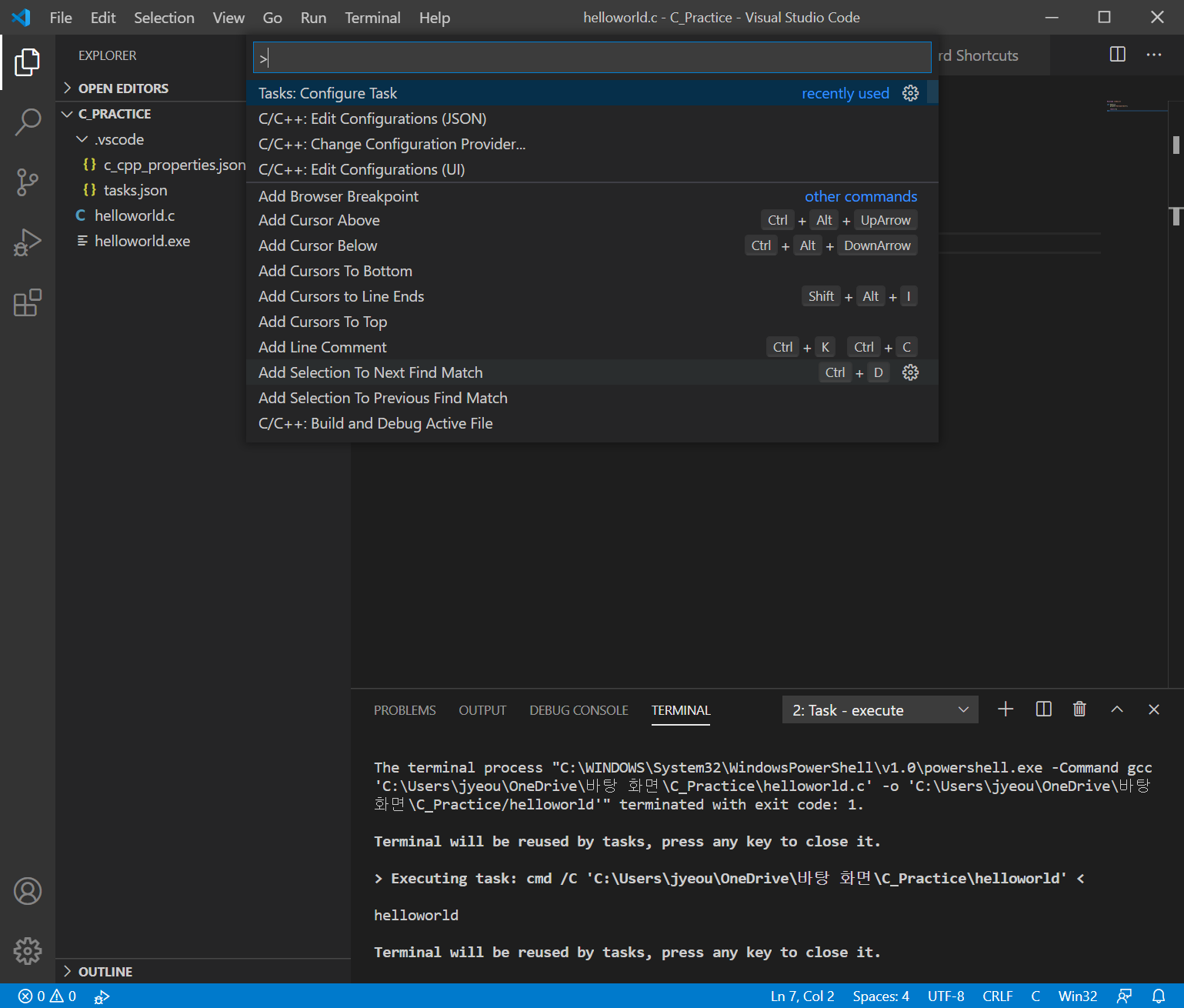Change line endings via 'CRLF'

[997, 996]
